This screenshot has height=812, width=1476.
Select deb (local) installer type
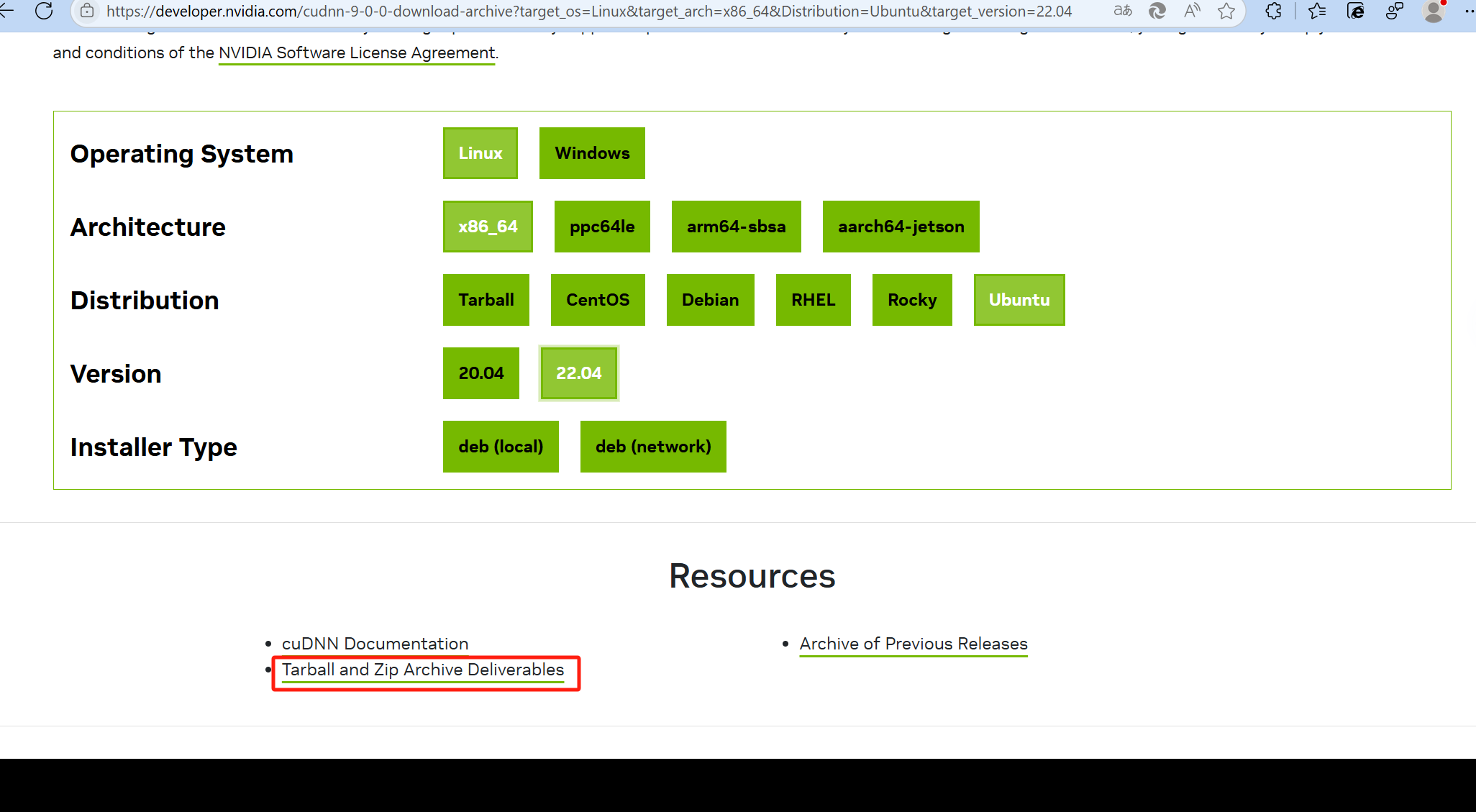500,447
